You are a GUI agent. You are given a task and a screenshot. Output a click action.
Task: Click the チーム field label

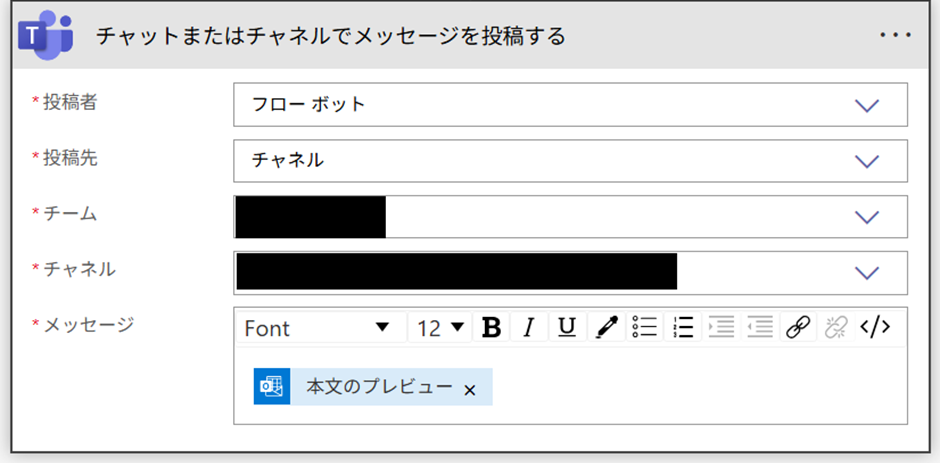pyautogui.click(x=70, y=214)
